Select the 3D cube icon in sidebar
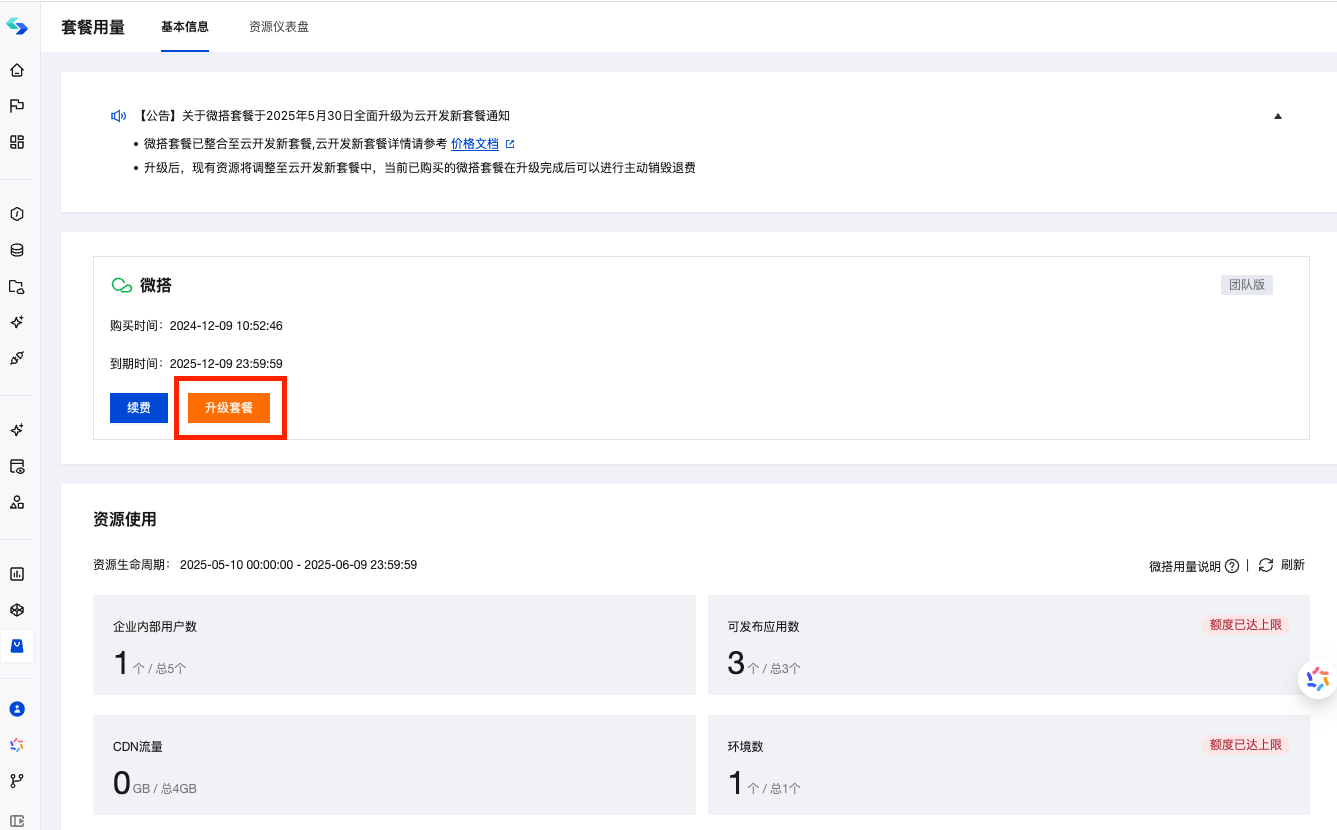The height and width of the screenshot is (830, 1337). point(17,610)
